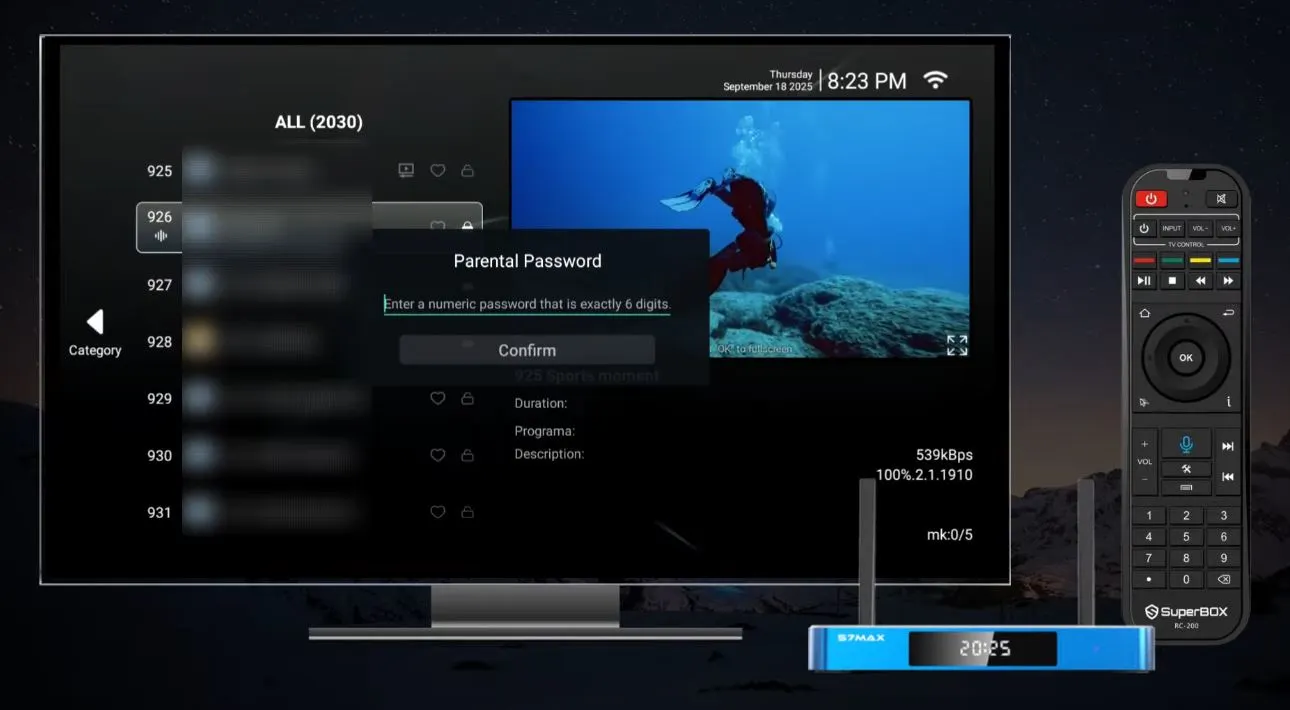Screen dimensions: 1290x710
Task: Click the OK button on remote
Action: click(x=1186, y=357)
